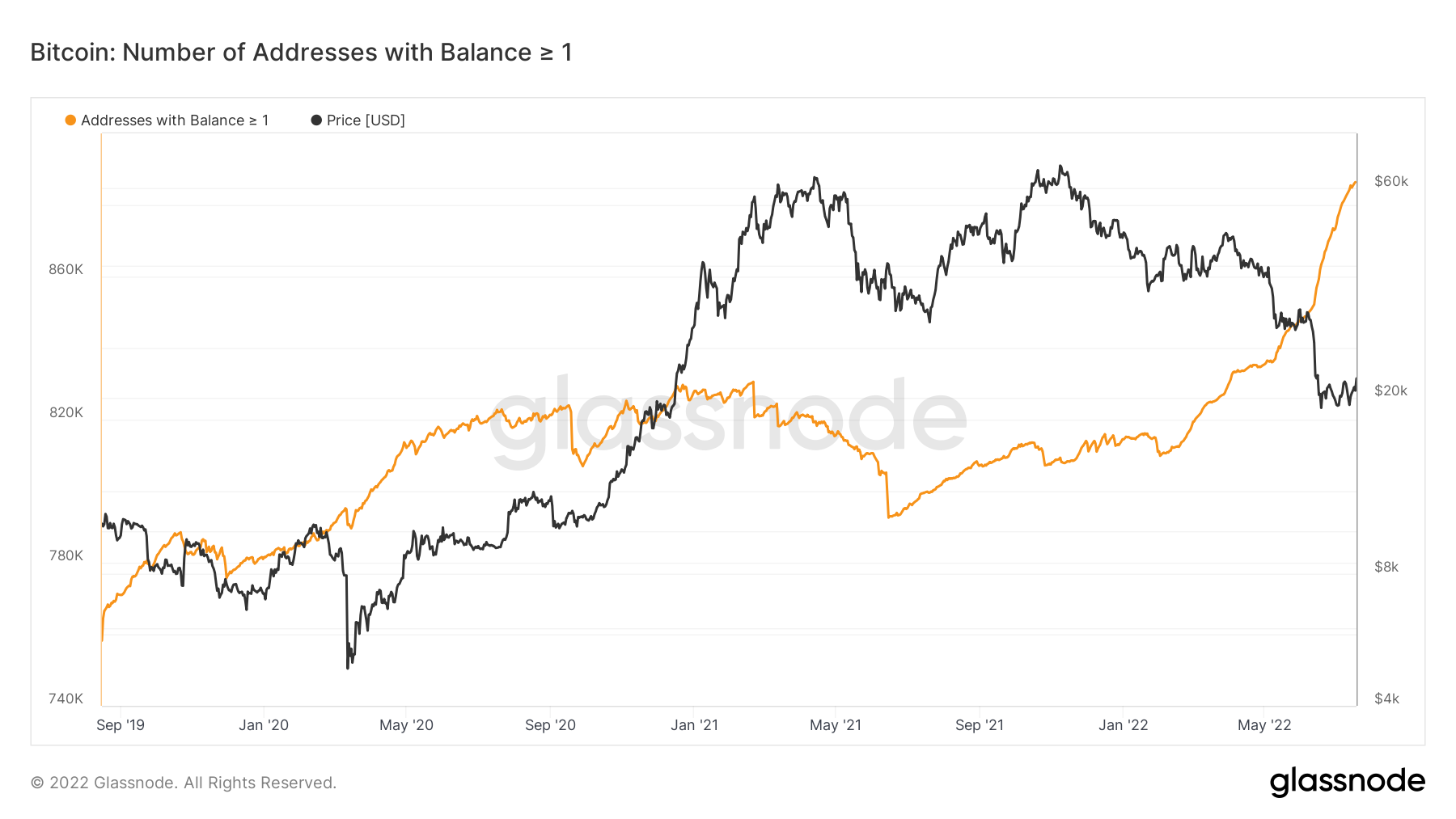The width and height of the screenshot is (1456, 819).
Task: Click the $4k price axis label
Action: point(1386,699)
